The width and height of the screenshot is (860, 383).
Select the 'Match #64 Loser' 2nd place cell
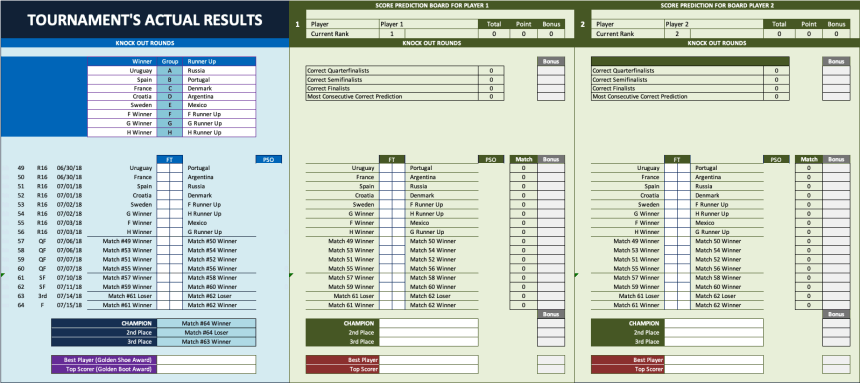click(x=206, y=333)
